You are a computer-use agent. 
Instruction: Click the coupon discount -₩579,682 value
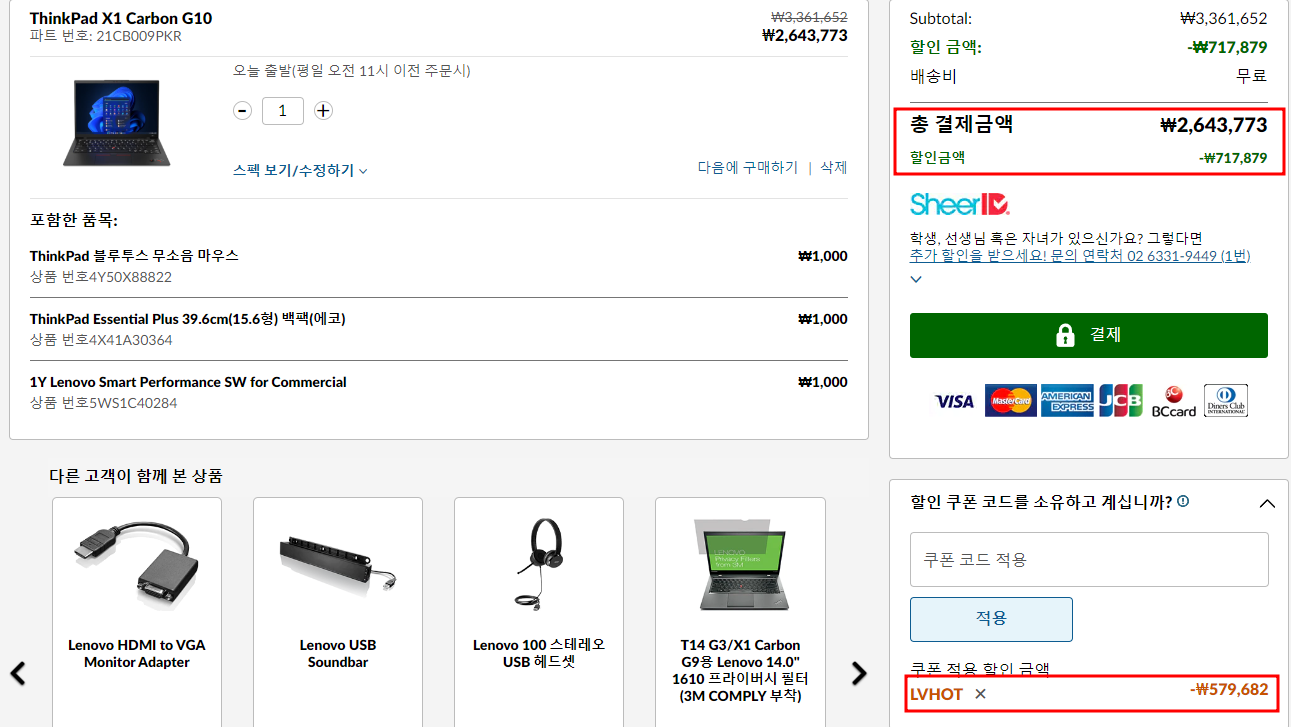coord(1229,690)
